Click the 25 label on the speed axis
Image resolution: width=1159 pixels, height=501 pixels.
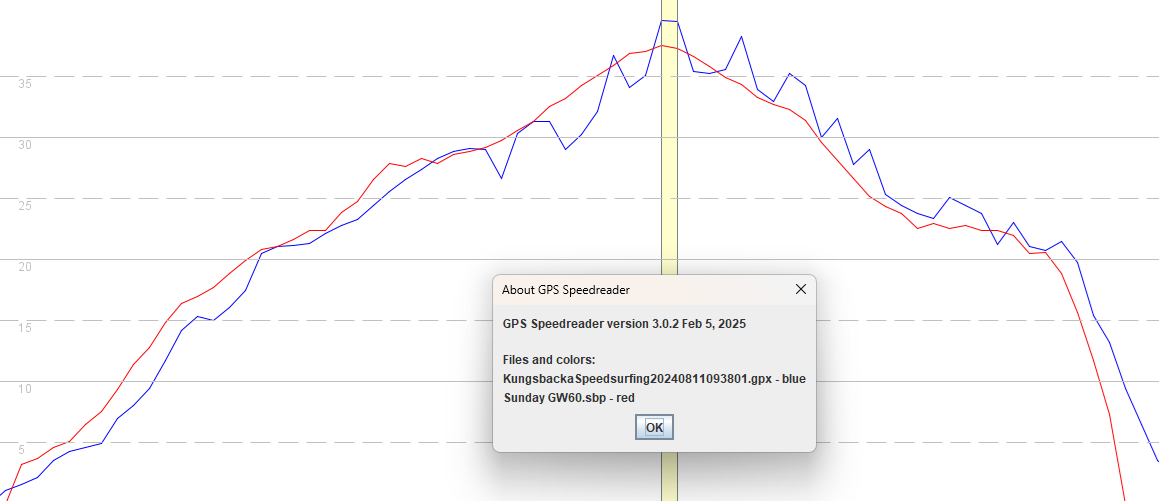[x=24, y=205]
